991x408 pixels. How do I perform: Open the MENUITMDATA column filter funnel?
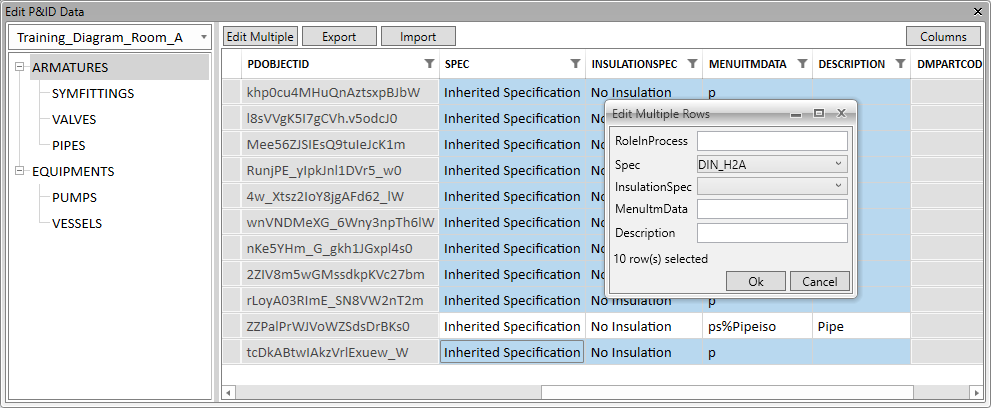[x=802, y=64]
